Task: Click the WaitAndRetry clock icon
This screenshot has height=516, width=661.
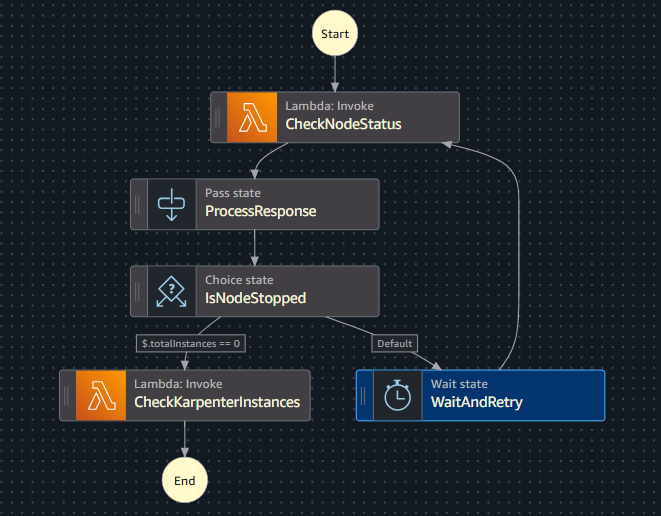Action: 398,395
